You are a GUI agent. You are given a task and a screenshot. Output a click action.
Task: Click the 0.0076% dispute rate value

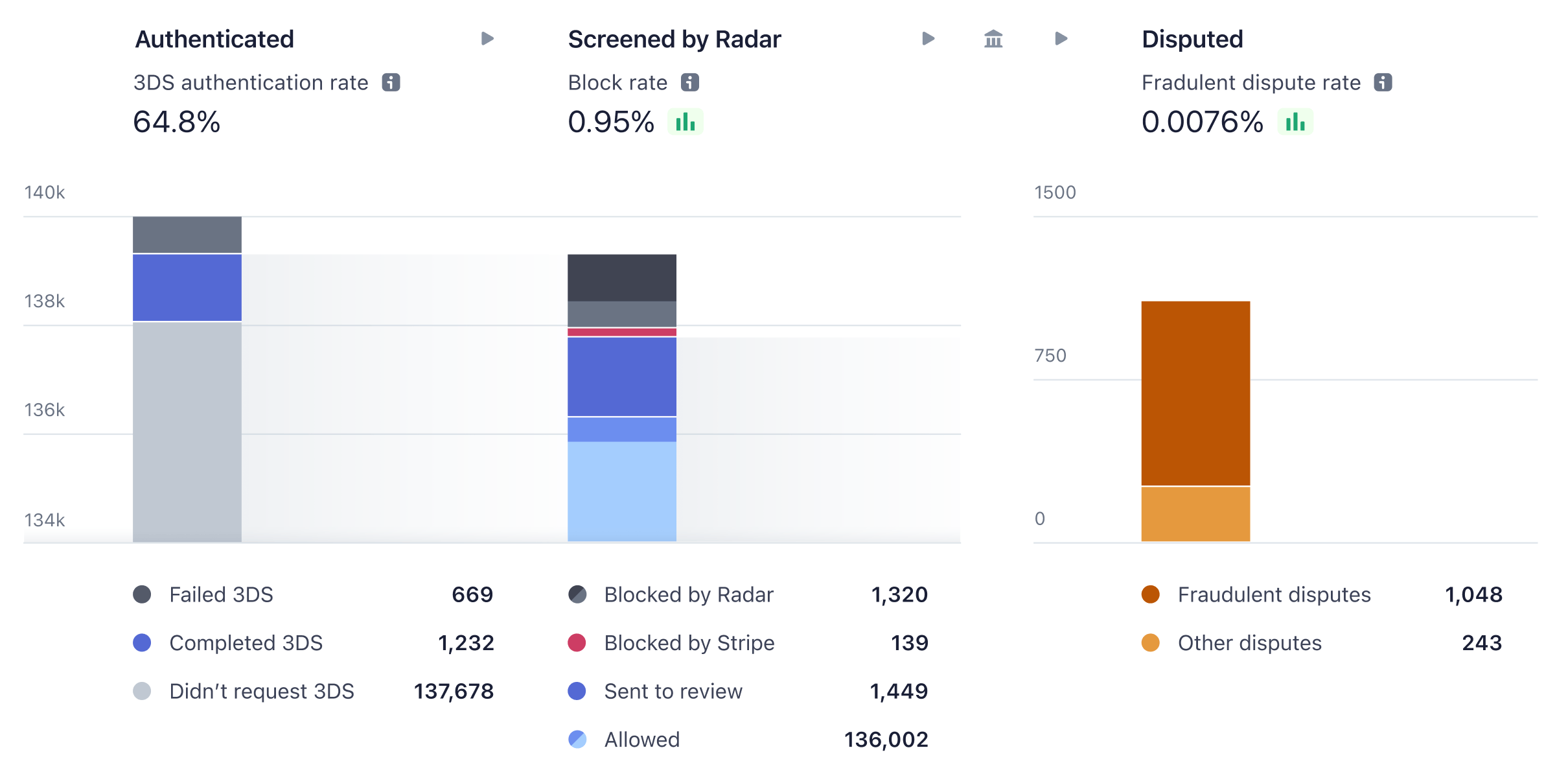point(1203,122)
